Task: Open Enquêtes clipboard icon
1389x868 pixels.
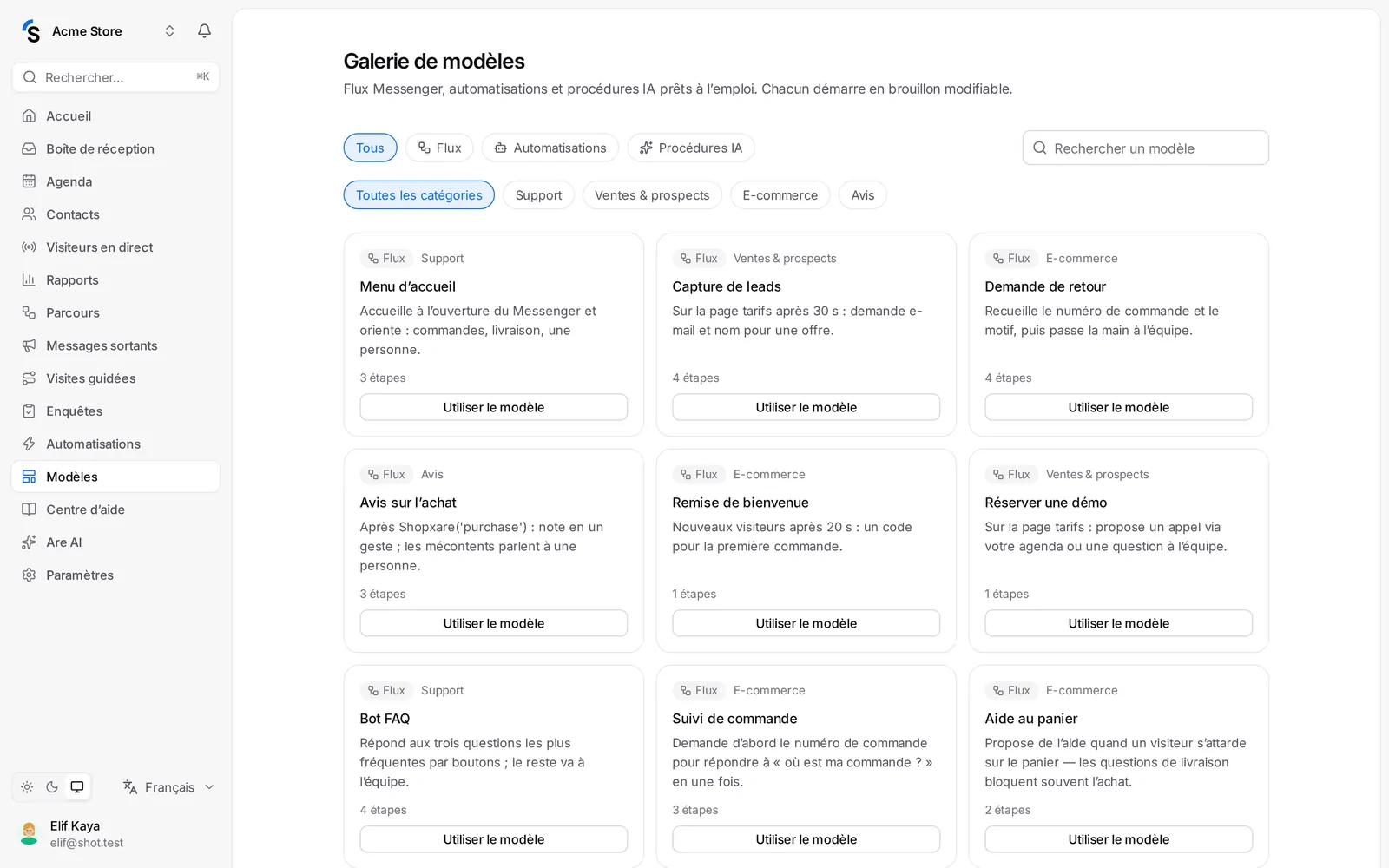Action: (29, 411)
